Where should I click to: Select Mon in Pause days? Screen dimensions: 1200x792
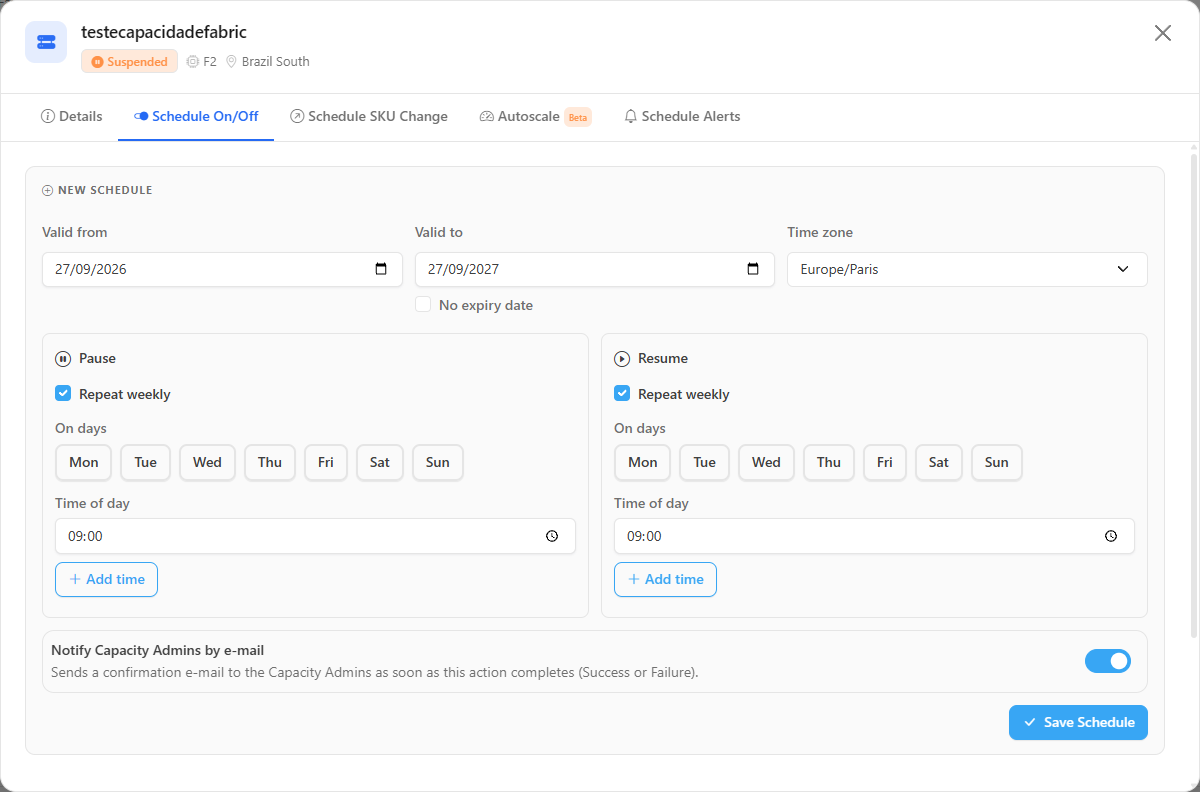point(84,462)
